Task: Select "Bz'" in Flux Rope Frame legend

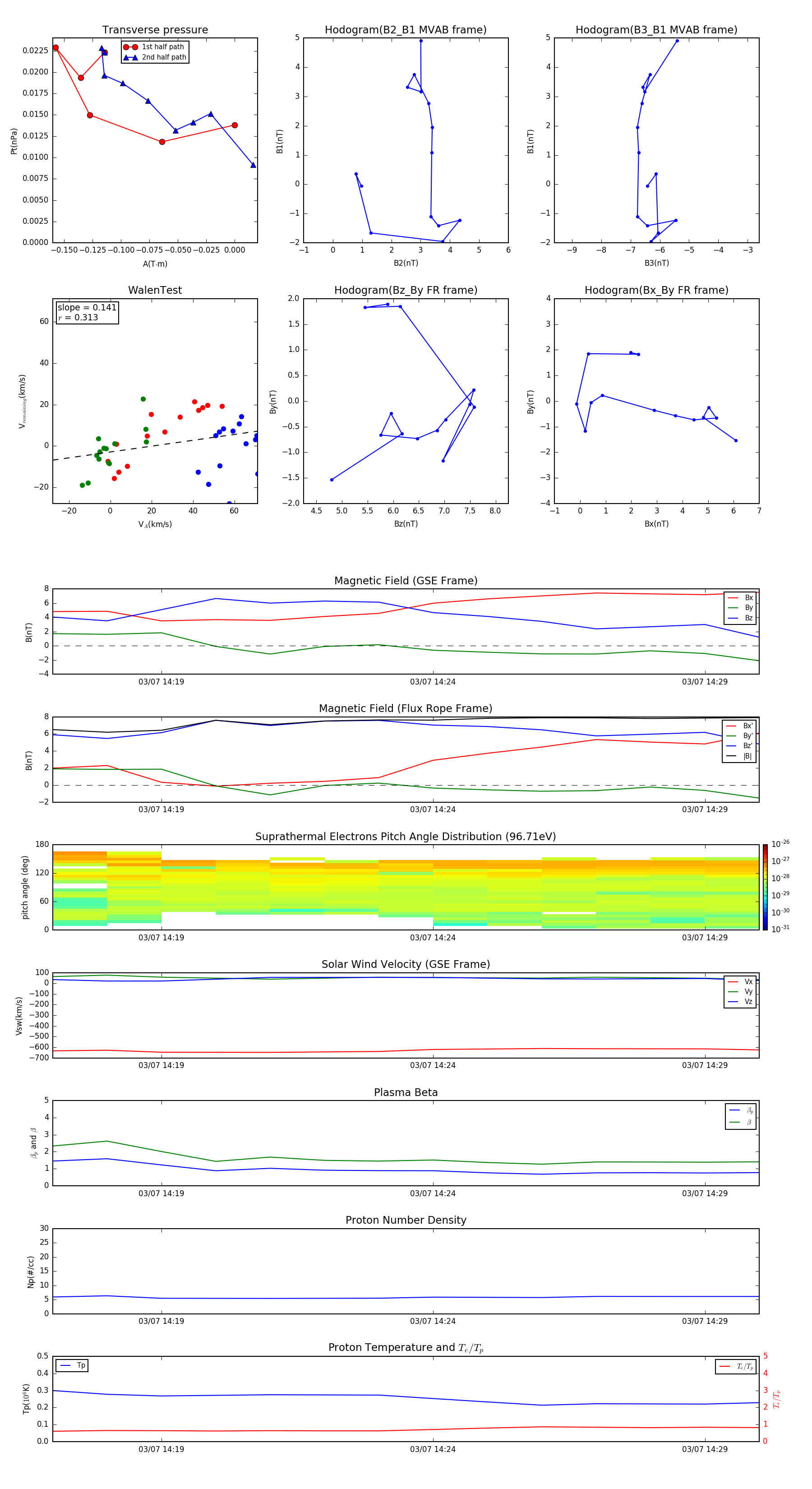Action: [x=739, y=746]
